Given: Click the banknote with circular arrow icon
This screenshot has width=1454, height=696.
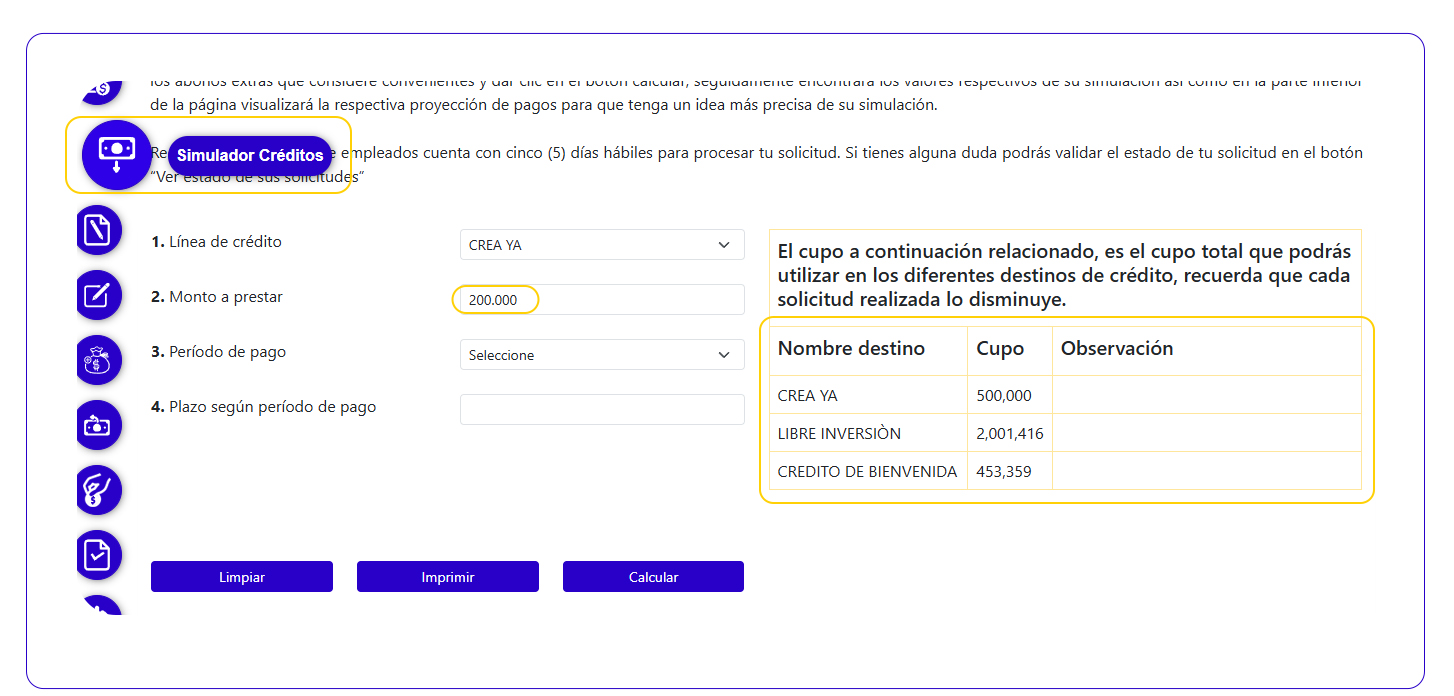Looking at the screenshot, I should [x=98, y=426].
